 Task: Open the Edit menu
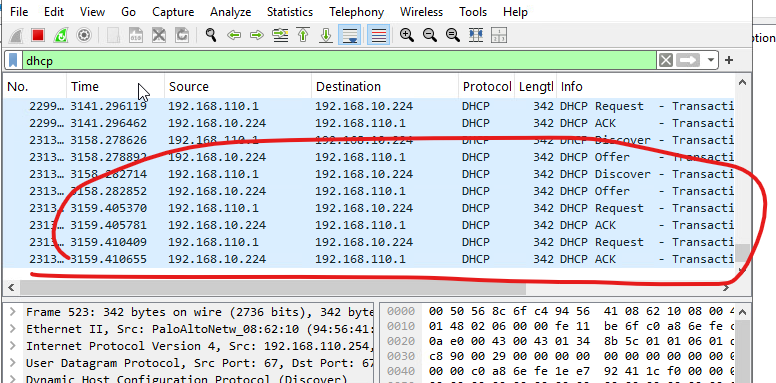[x=53, y=12]
